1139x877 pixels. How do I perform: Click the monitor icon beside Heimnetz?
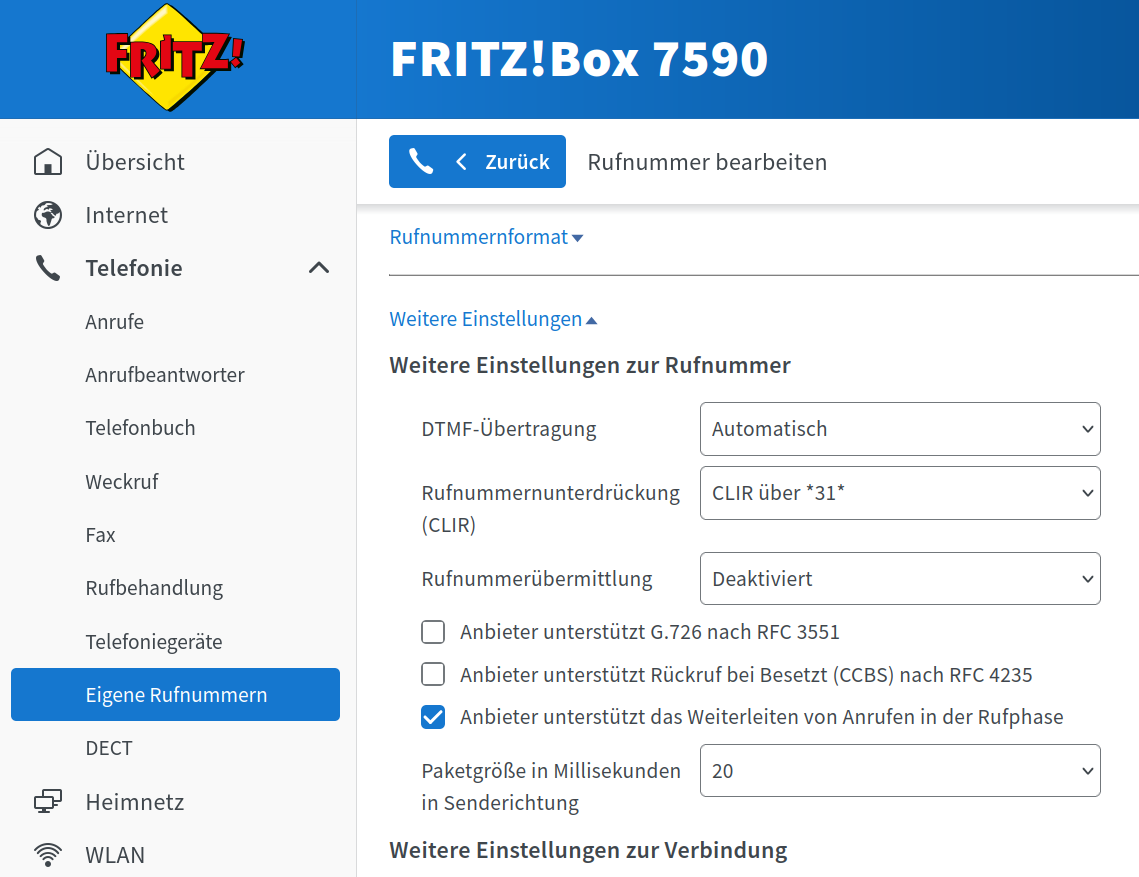point(48,801)
